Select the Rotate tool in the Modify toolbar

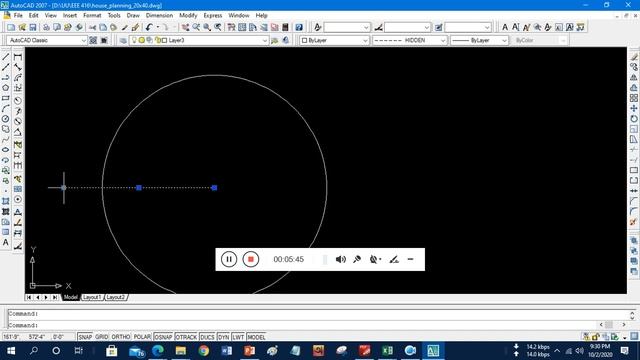click(x=633, y=119)
